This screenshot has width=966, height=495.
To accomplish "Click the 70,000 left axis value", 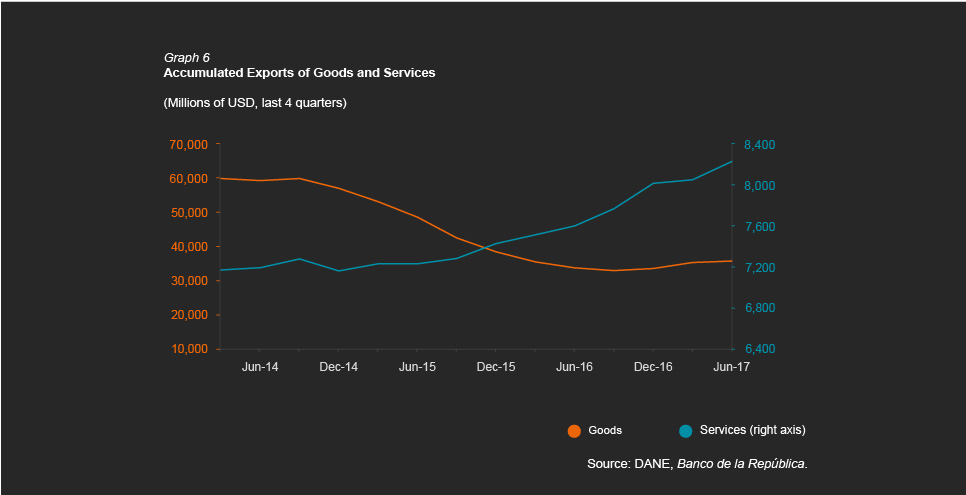I will [x=188, y=145].
